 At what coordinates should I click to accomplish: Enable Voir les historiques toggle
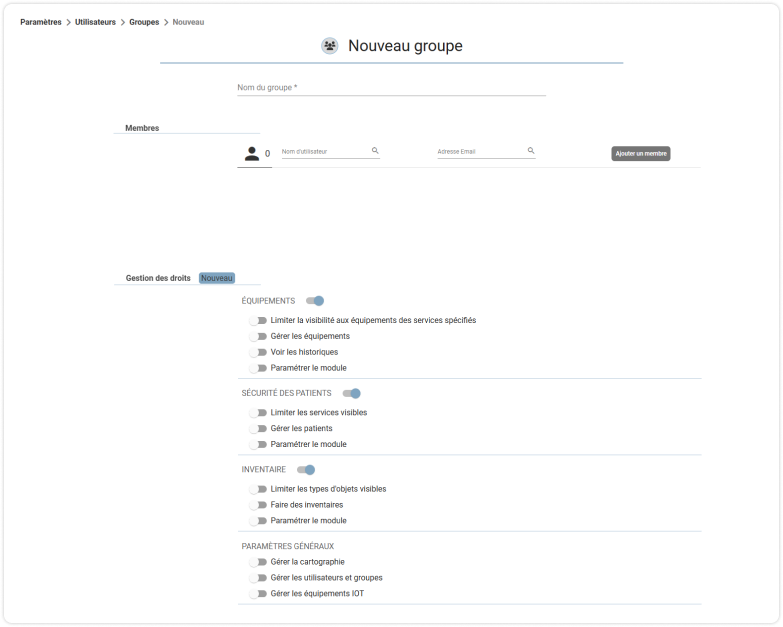(x=258, y=352)
